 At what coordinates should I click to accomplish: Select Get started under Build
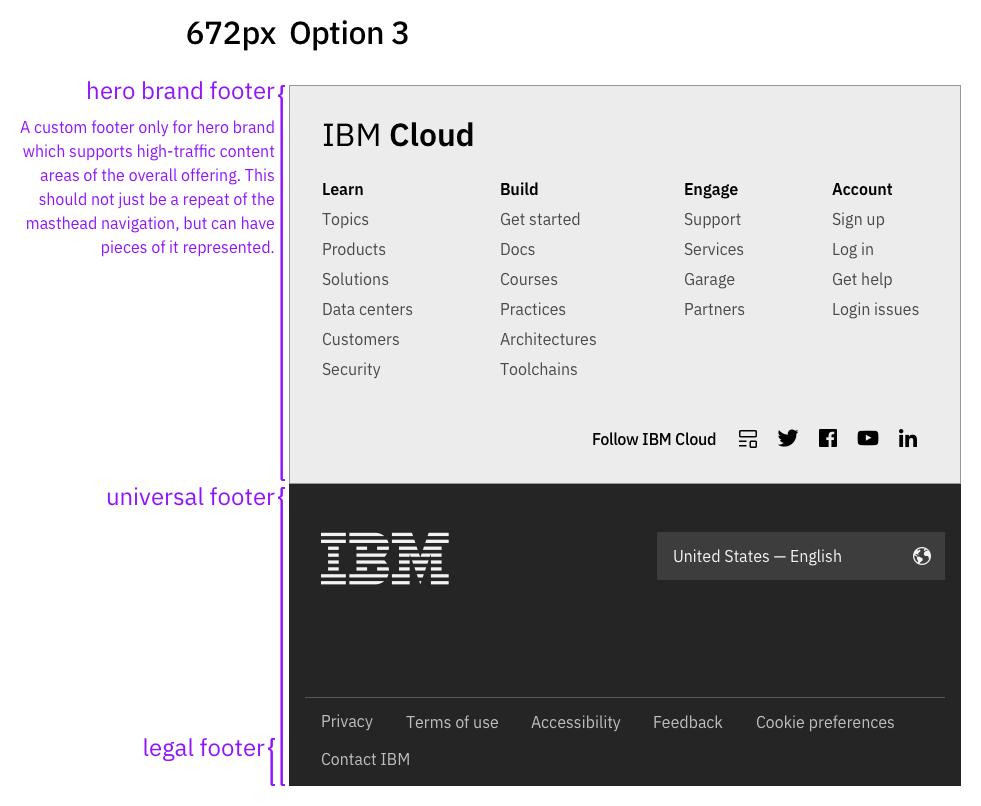click(540, 219)
